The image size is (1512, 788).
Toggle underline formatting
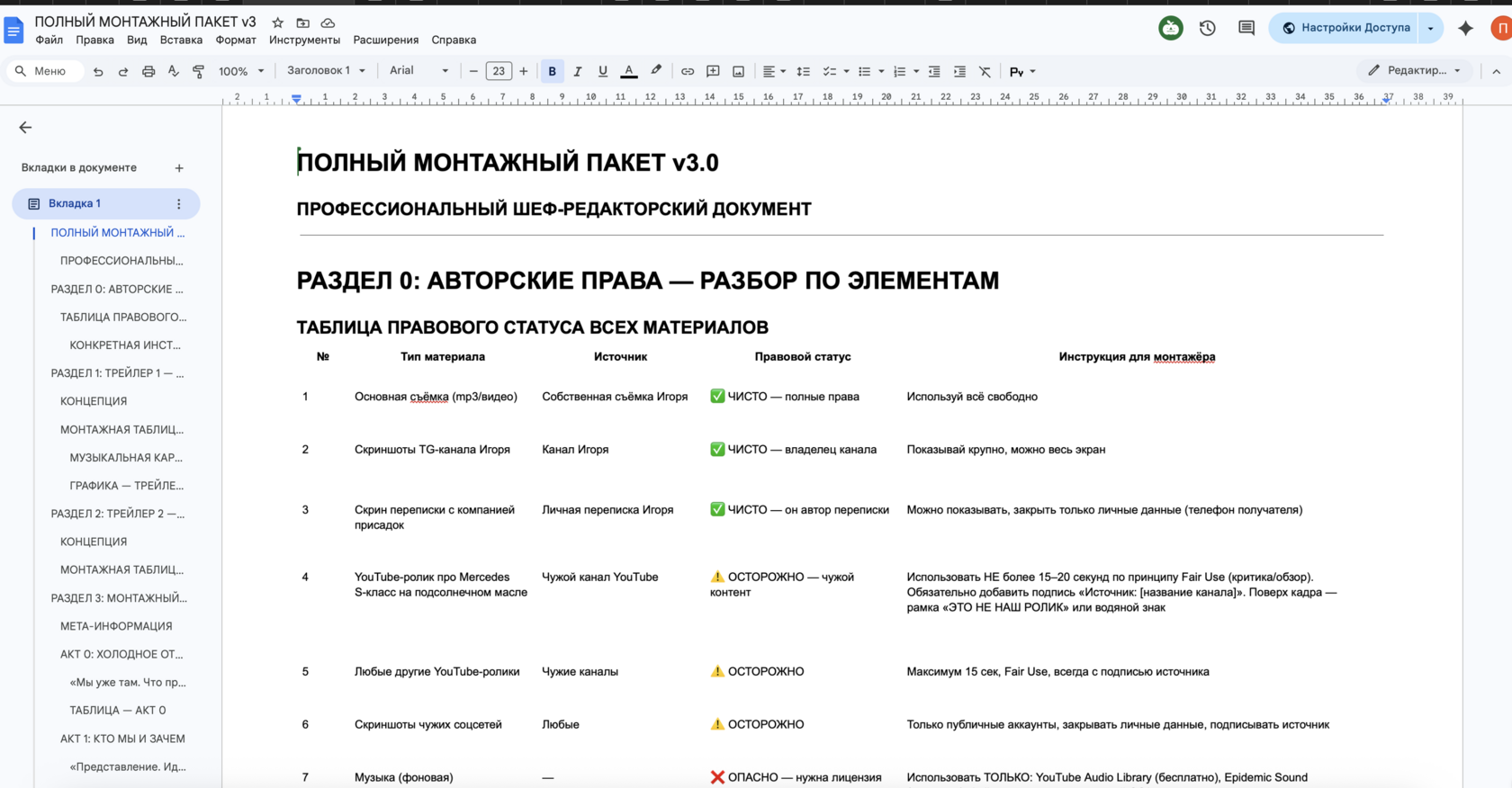(603, 71)
